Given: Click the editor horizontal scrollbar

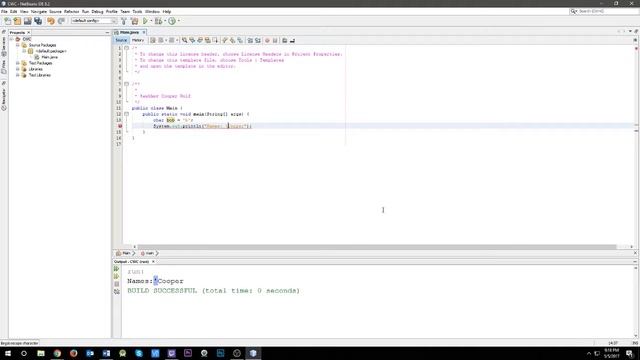Looking at the screenshot, I should [x=377, y=247].
